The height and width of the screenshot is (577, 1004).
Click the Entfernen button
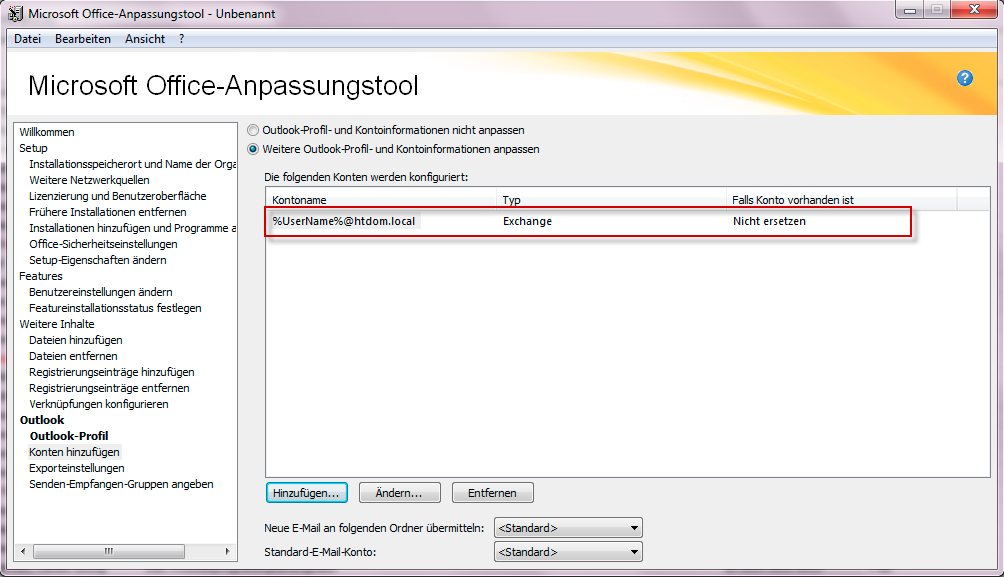(x=492, y=492)
